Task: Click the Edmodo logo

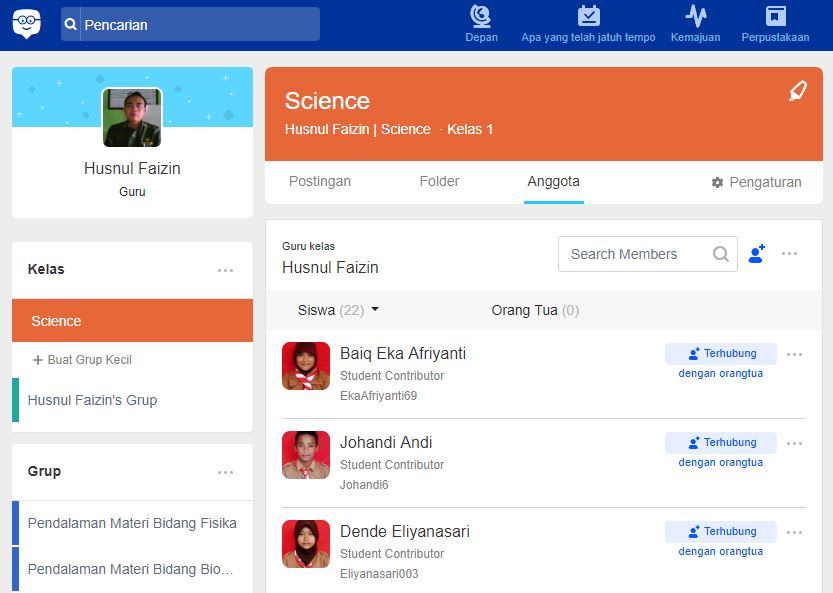Action: click(x=25, y=21)
